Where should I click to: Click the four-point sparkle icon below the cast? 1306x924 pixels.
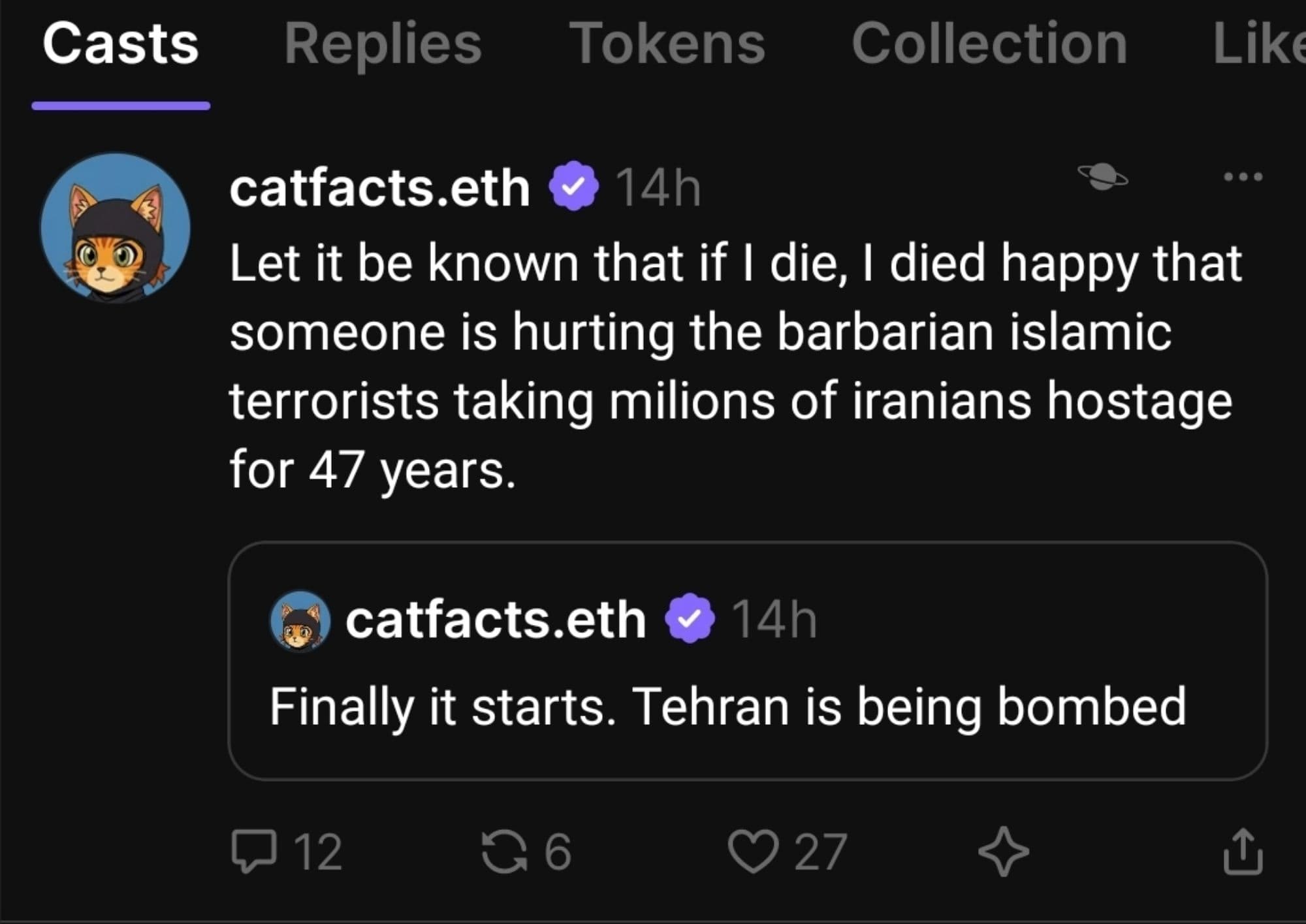coord(1003,851)
